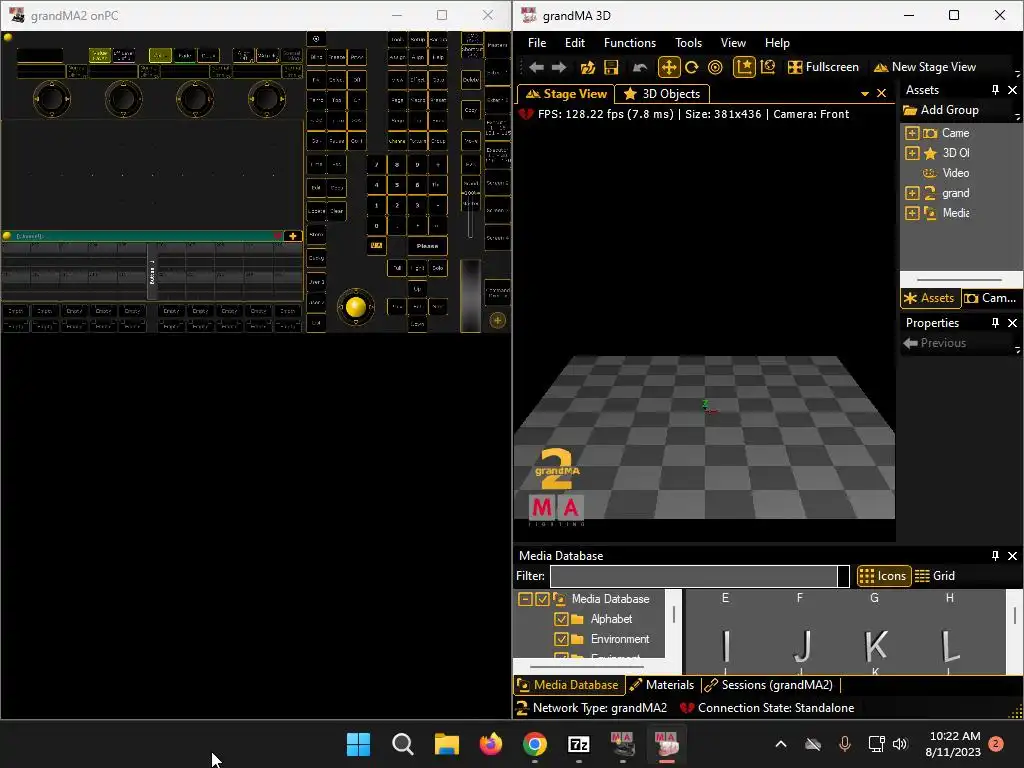The width and height of the screenshot is (1024, 768).
Task: Open the Windows Start menu
Action: tap(359, 744)
